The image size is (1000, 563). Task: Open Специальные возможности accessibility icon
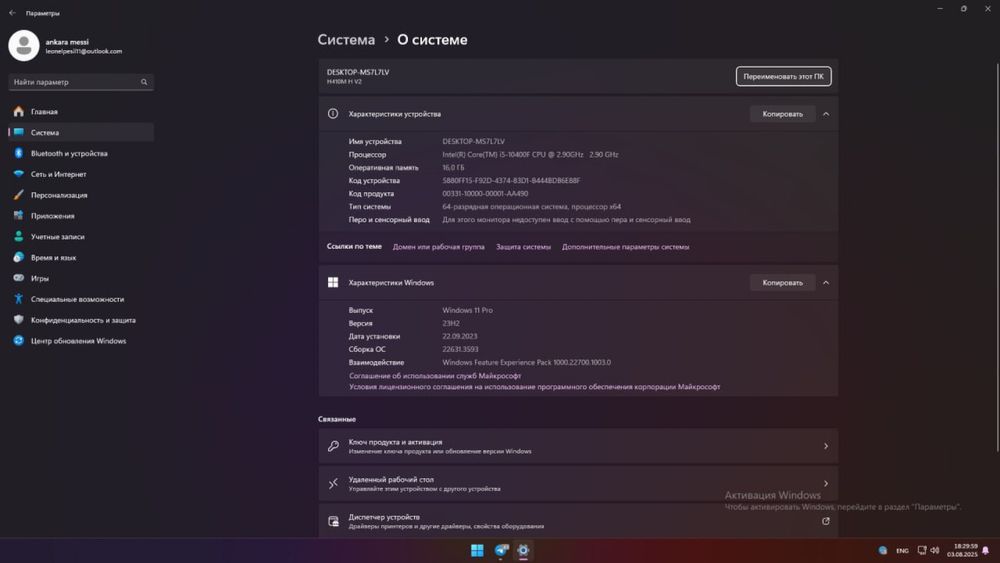18,299
